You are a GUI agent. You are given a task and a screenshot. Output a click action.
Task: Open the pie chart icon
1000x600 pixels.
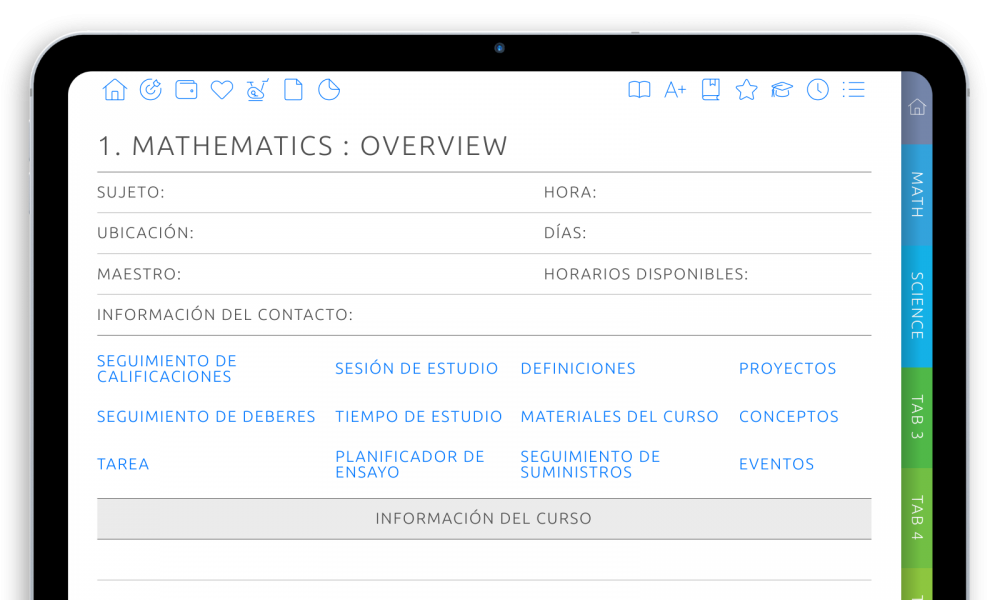[x=329, y=90]
